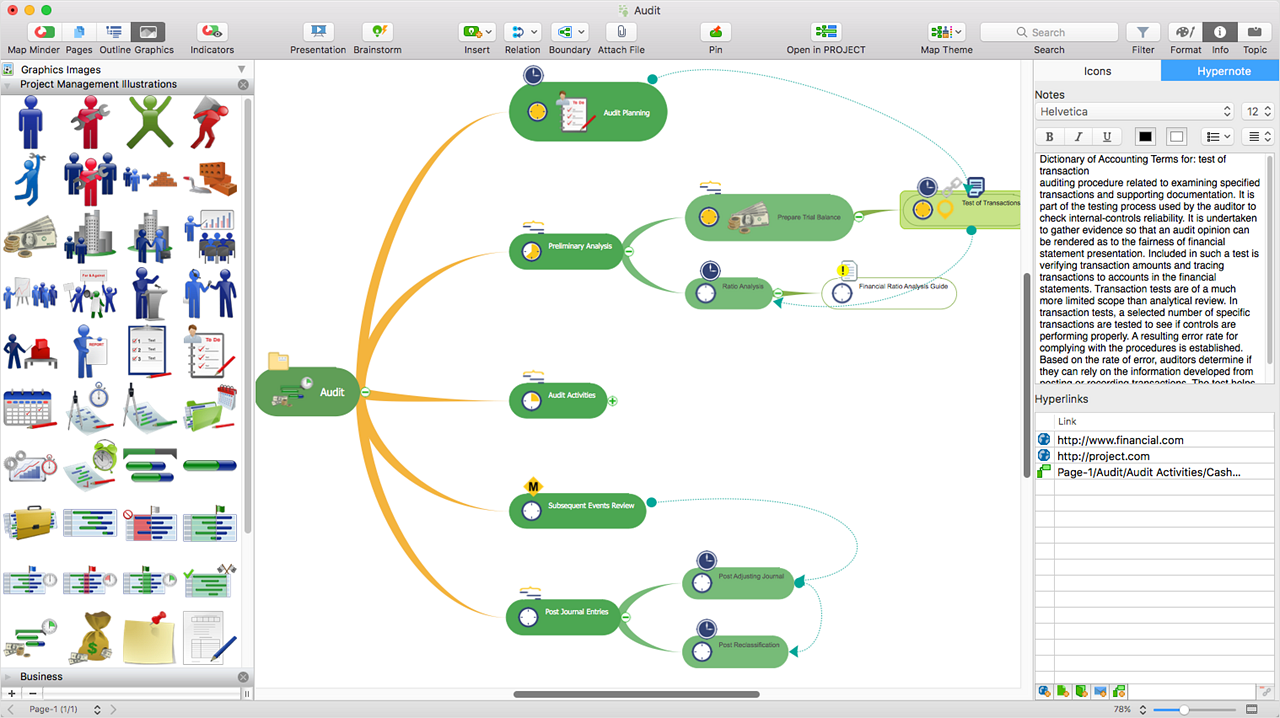Screen dimensions: 1280x718
Task: Open the Map Theme dropdown
Action: [x=946, y=32]
